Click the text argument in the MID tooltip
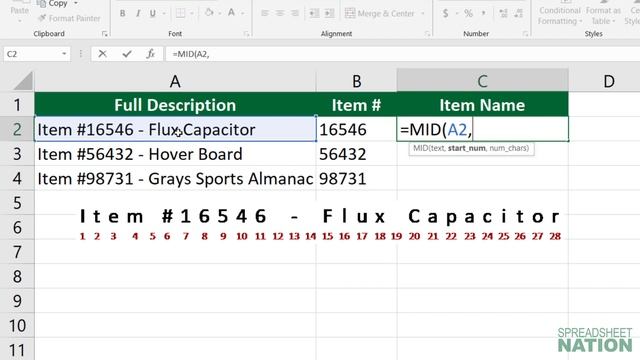The width and height of the screenshot is (640, 360). [x=438, y=148]
